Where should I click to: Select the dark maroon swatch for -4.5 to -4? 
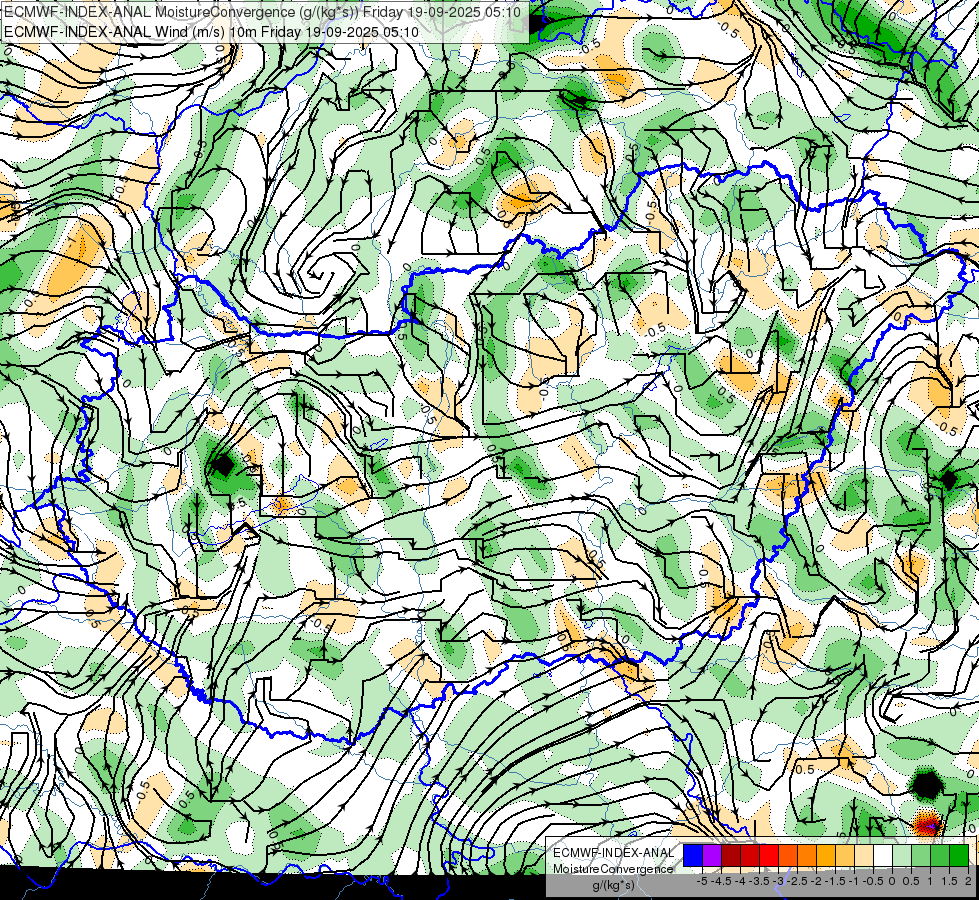pyautogui.click(x=731, y=855)
